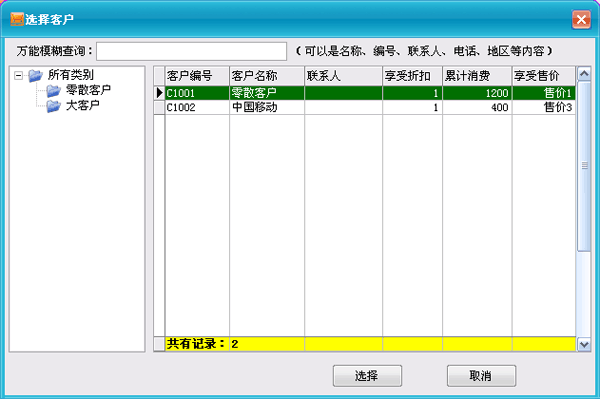Image resolution: width=600 pixels, height=399 pixels.
Task: Select the 零散客户 category in tree
Action: click(x=88, y=90)
